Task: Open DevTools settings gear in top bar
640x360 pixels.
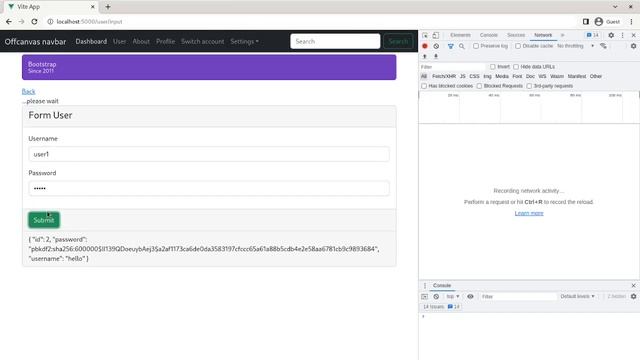Action: 611,35
